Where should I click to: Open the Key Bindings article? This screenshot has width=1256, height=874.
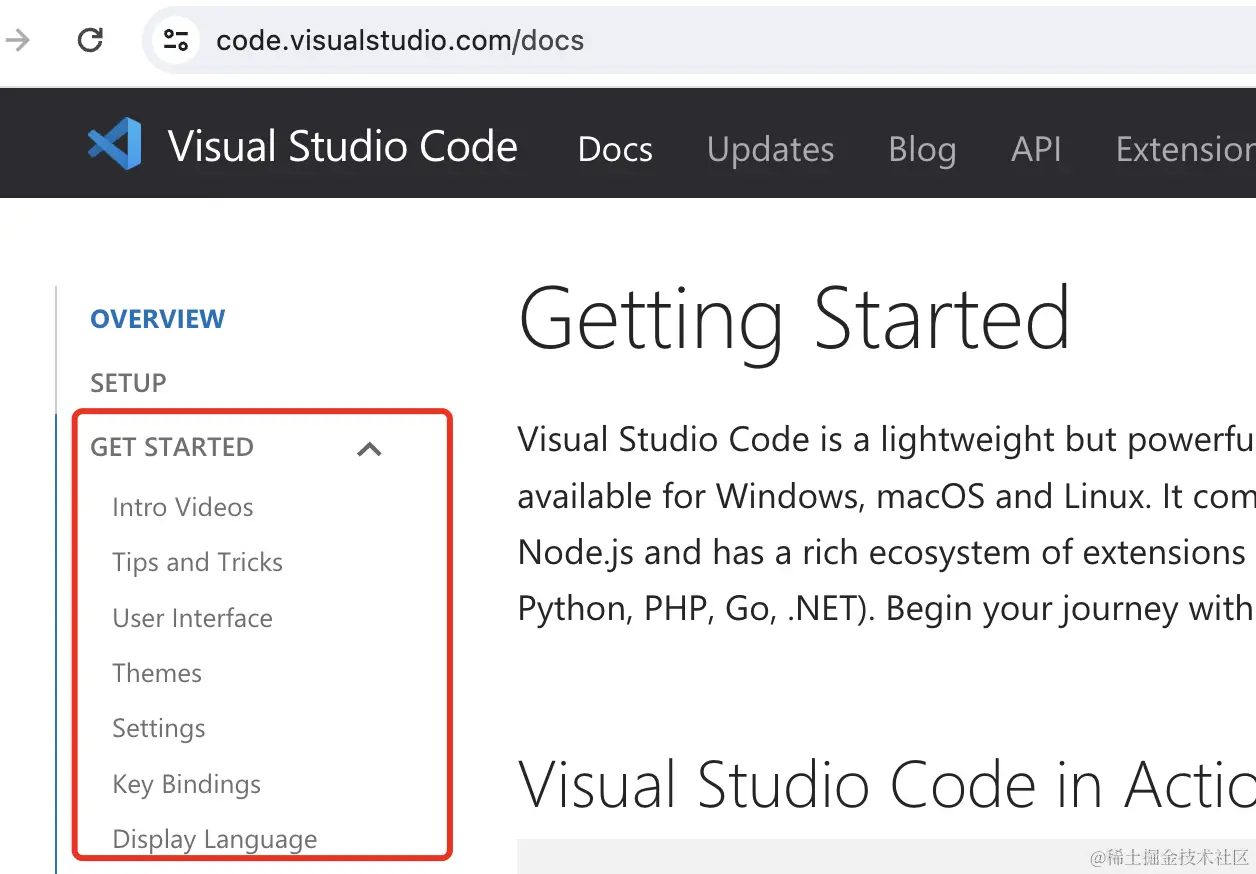[x=187, y=784]
